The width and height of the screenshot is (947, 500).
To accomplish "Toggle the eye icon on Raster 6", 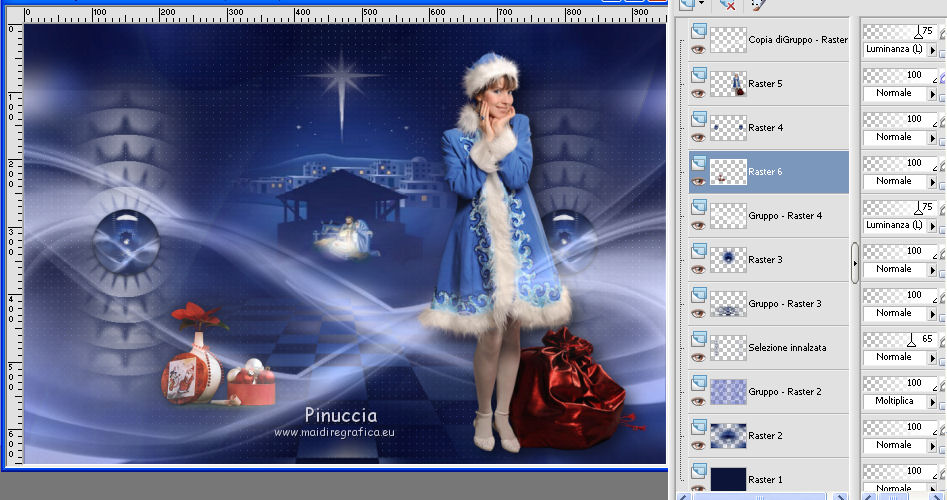I will [698, 182].
